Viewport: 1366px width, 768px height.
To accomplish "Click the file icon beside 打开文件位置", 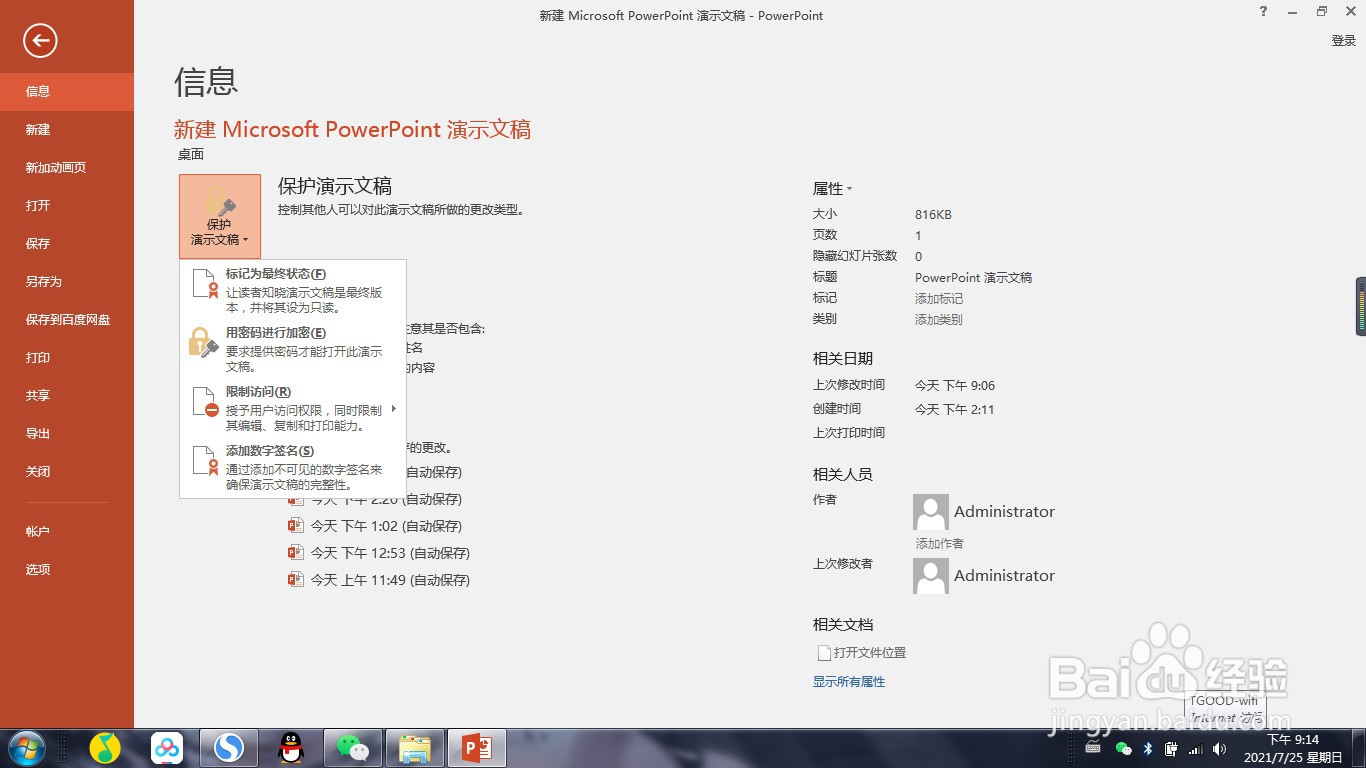I will pyautogui.click(x=824, y=653).
